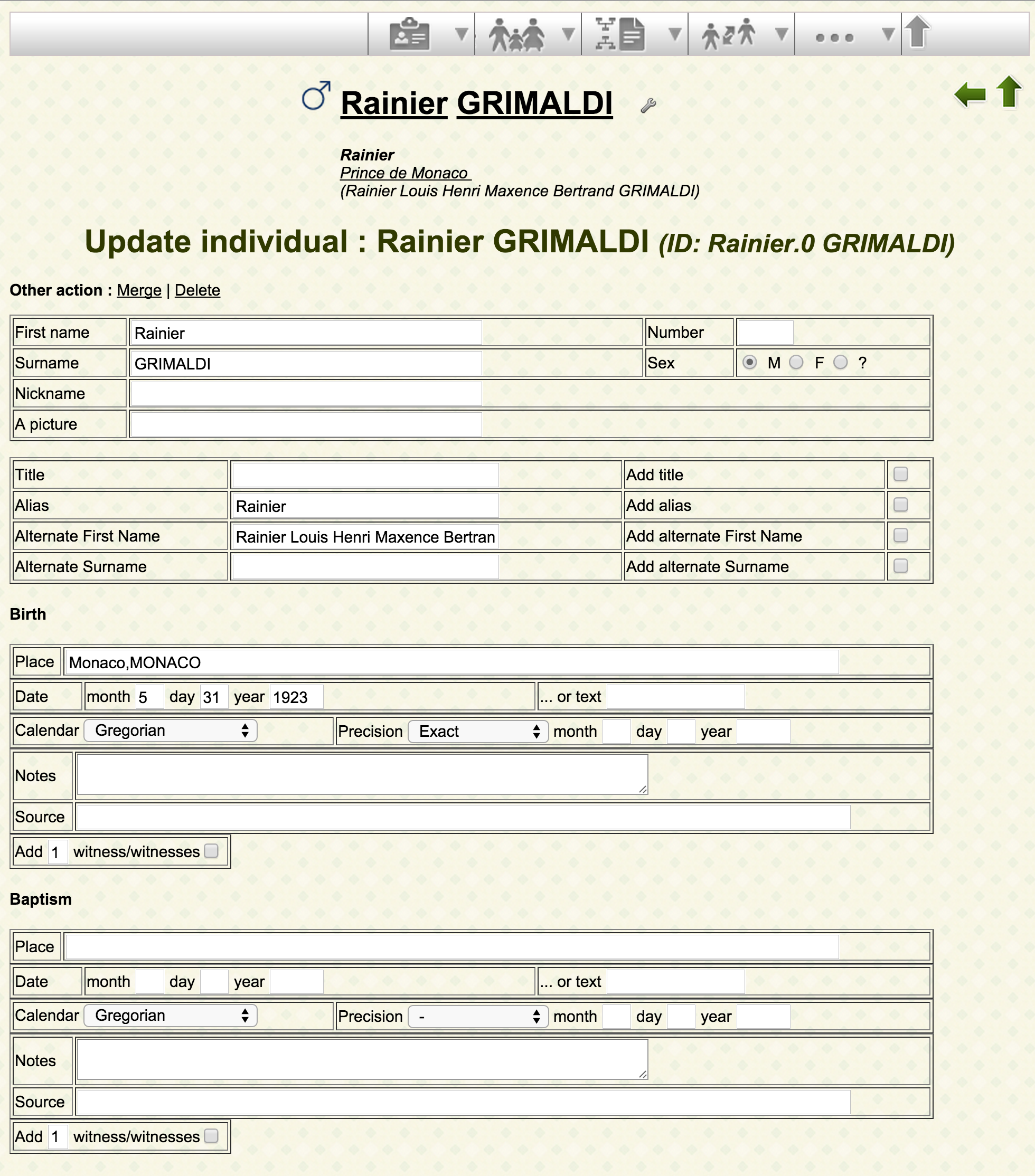
Task: Click the green left arrow to go back
Action: (970, 94)
